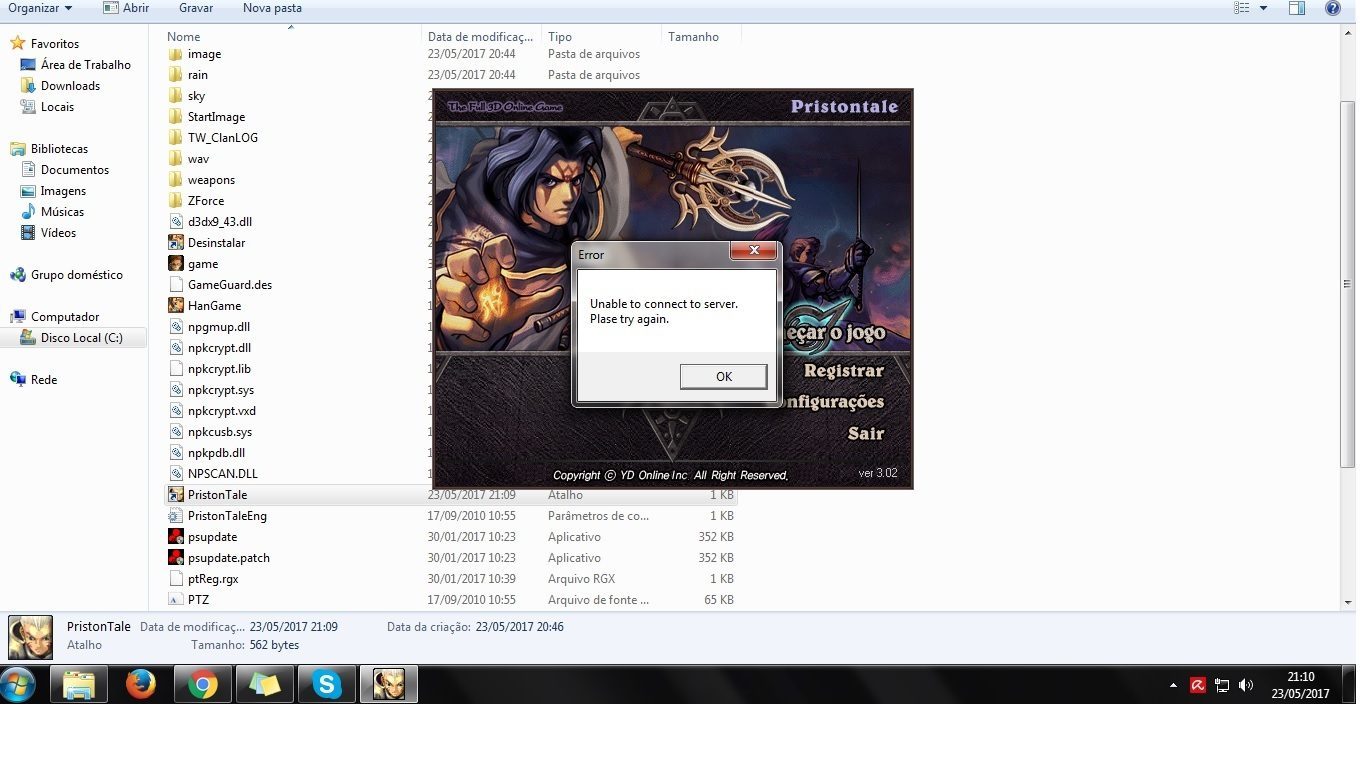
Task: Open Downloads in the sidebar
Action: [x=70, y=86]
